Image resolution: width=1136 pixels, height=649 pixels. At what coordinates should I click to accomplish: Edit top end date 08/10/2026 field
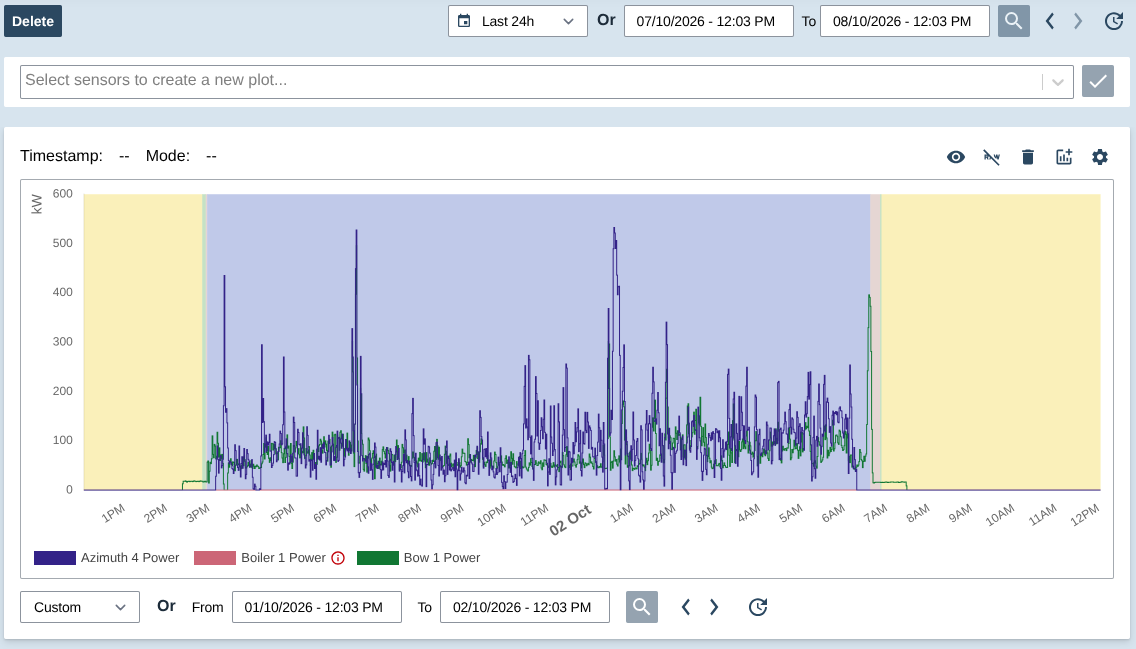click(x=904, y=21)
